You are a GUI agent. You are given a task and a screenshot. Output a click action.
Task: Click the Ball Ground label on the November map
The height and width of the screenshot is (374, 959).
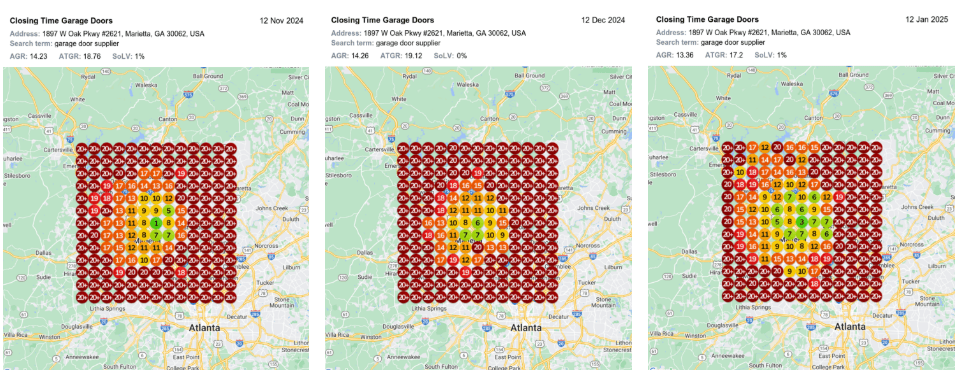pos(208,76)
